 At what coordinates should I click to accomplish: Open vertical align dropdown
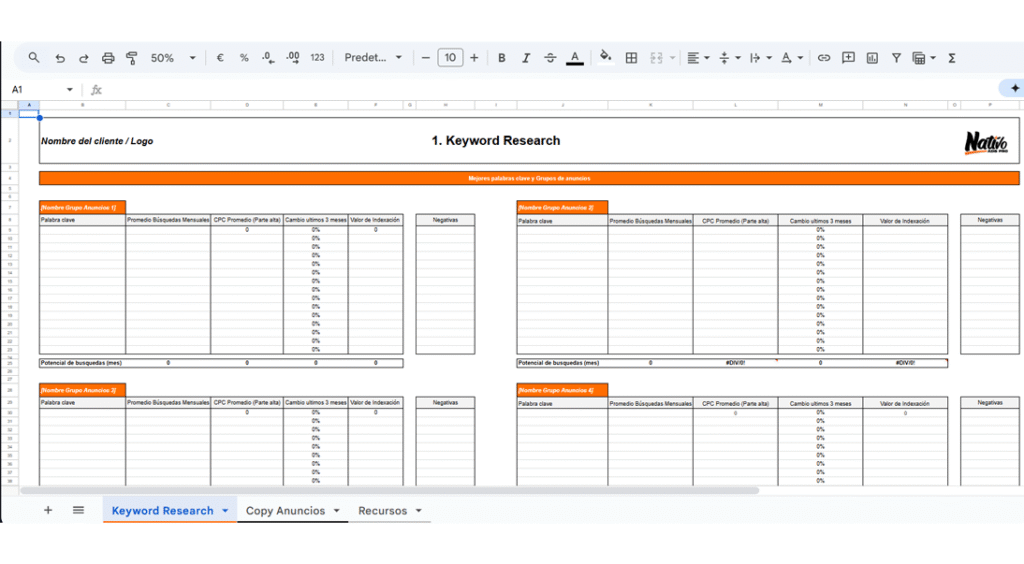coord(729,58)
